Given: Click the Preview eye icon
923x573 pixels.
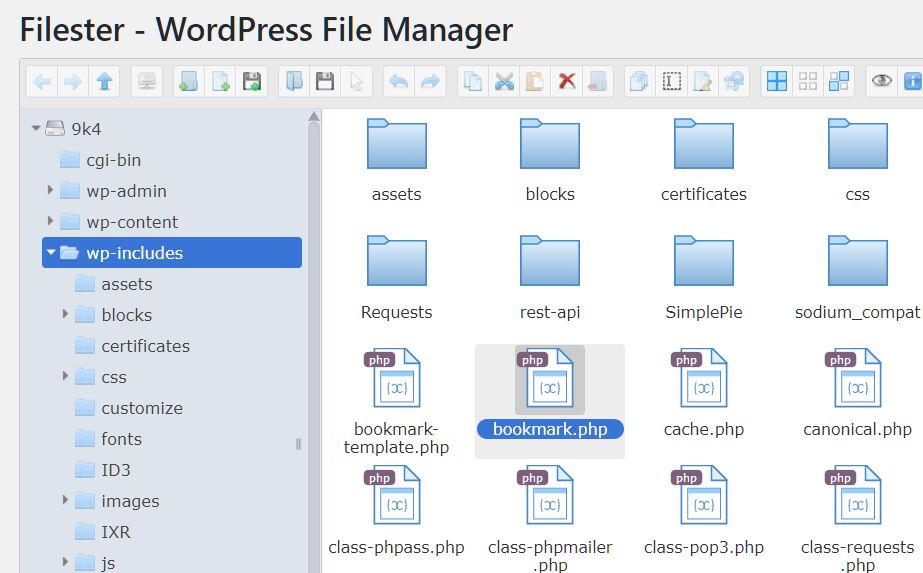Looking at the screenshot, I should pyautogui.click(x=881, y=81).
